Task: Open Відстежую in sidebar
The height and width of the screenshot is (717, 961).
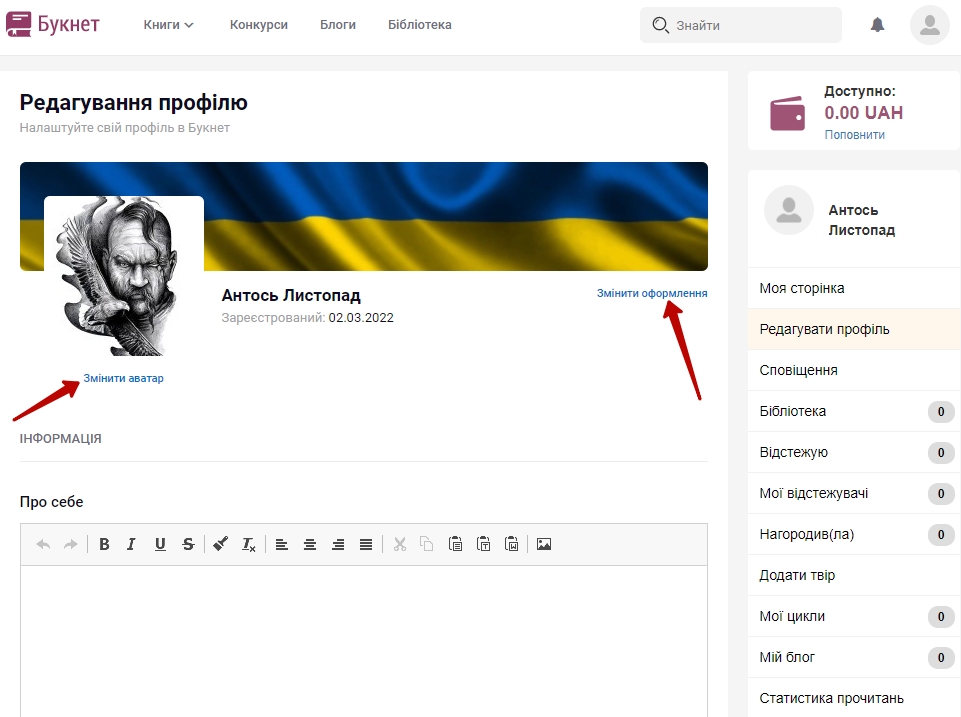Action: [x=854, y=452]
